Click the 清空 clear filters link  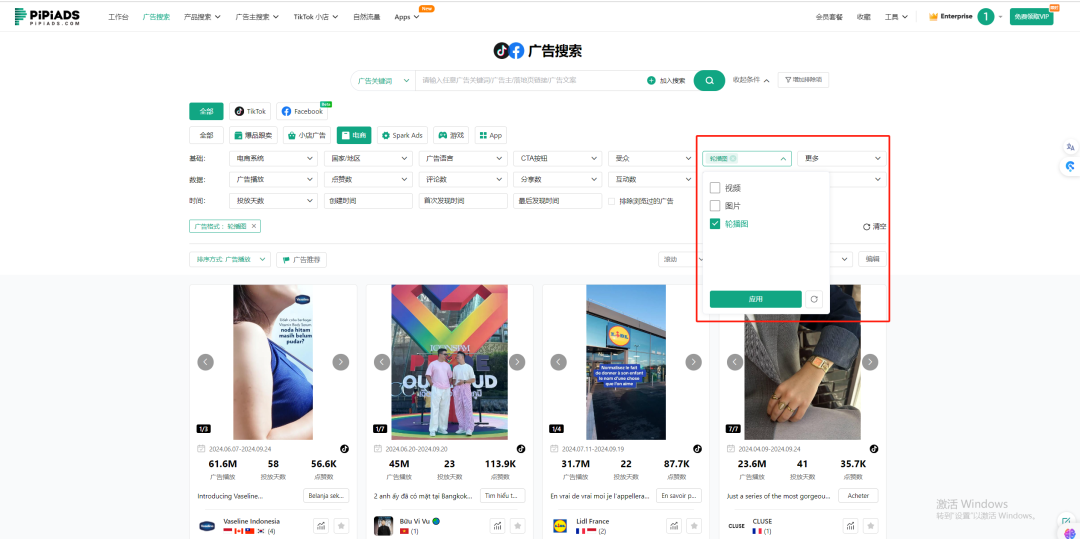[874, 227]
